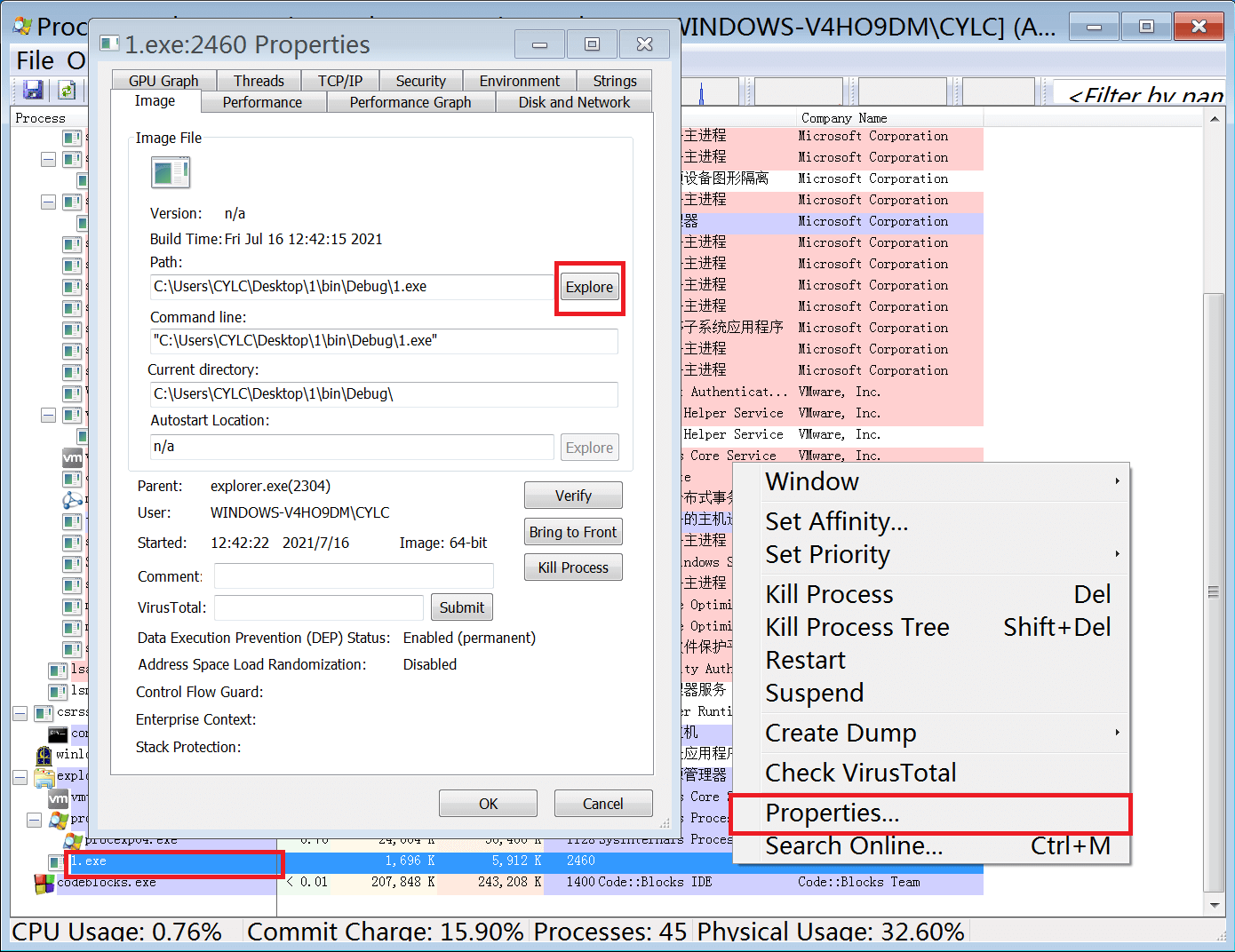Click the winlogon process icon

click(x=44, y=755)
